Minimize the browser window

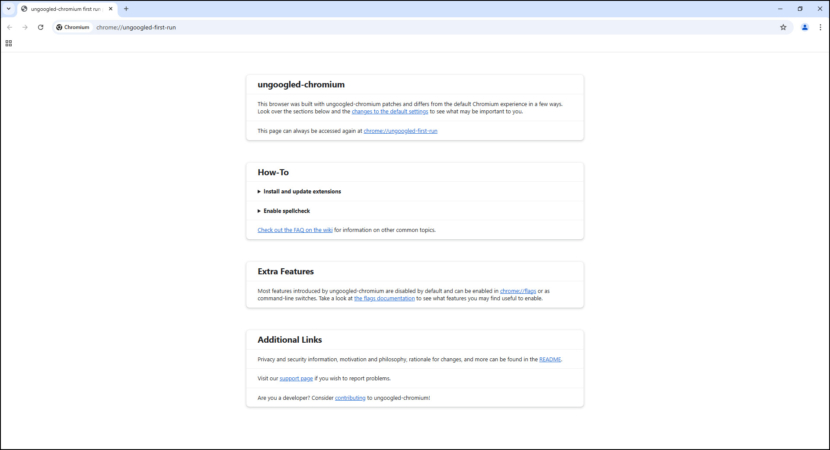coord(780,9)
